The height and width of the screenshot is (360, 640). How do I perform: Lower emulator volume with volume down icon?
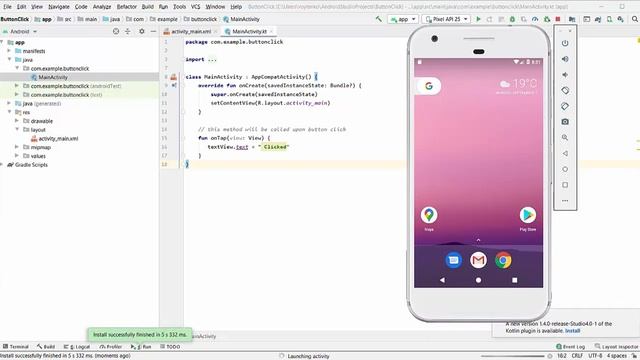pos(565,75)
